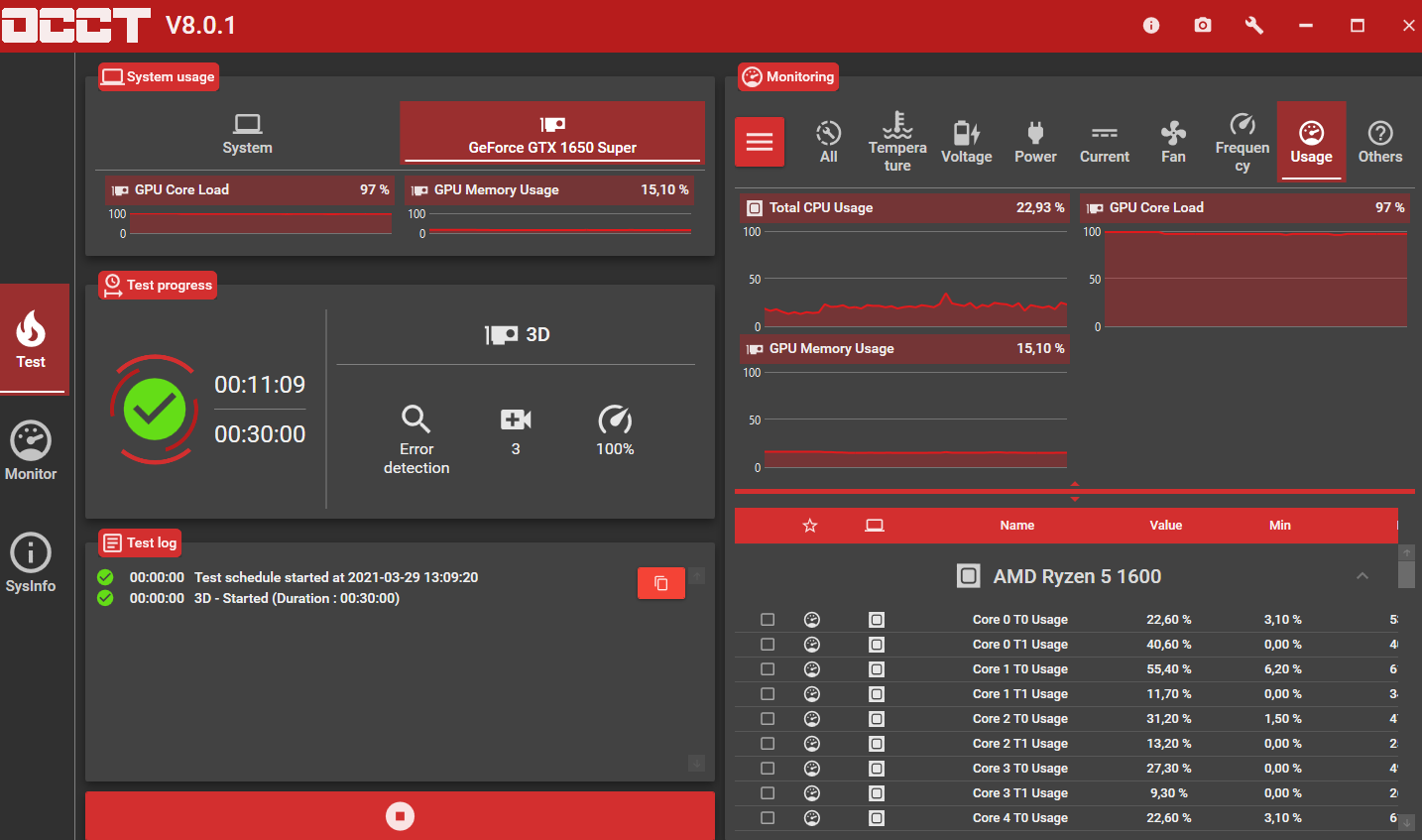The image size is (1422, 840).
Task: Select the System tab in System usage
Action: point(247,133)
